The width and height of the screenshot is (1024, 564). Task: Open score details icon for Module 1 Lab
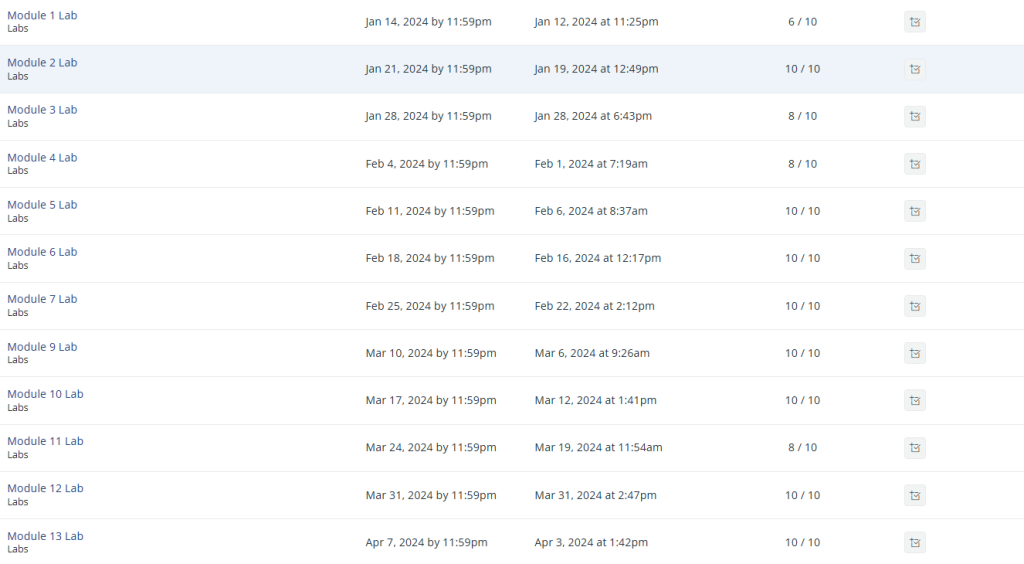[x=914, y=22]
